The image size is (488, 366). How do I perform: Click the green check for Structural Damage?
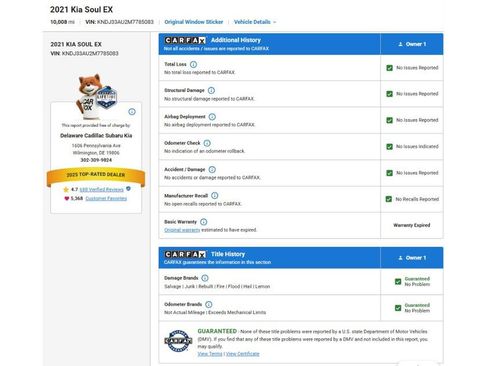(x=389, y=94)
